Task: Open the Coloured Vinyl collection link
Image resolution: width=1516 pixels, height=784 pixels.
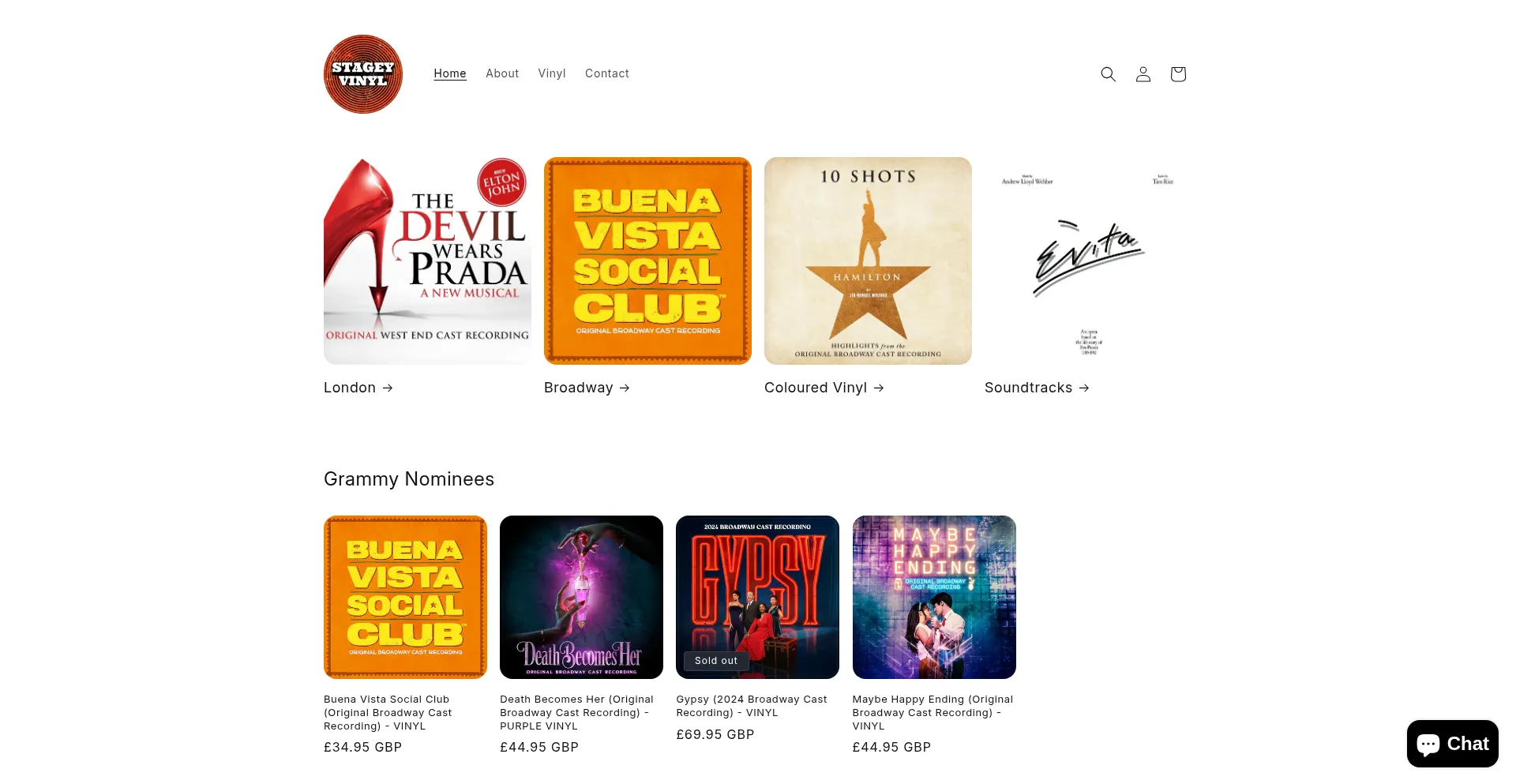Action: coord(824,388)
